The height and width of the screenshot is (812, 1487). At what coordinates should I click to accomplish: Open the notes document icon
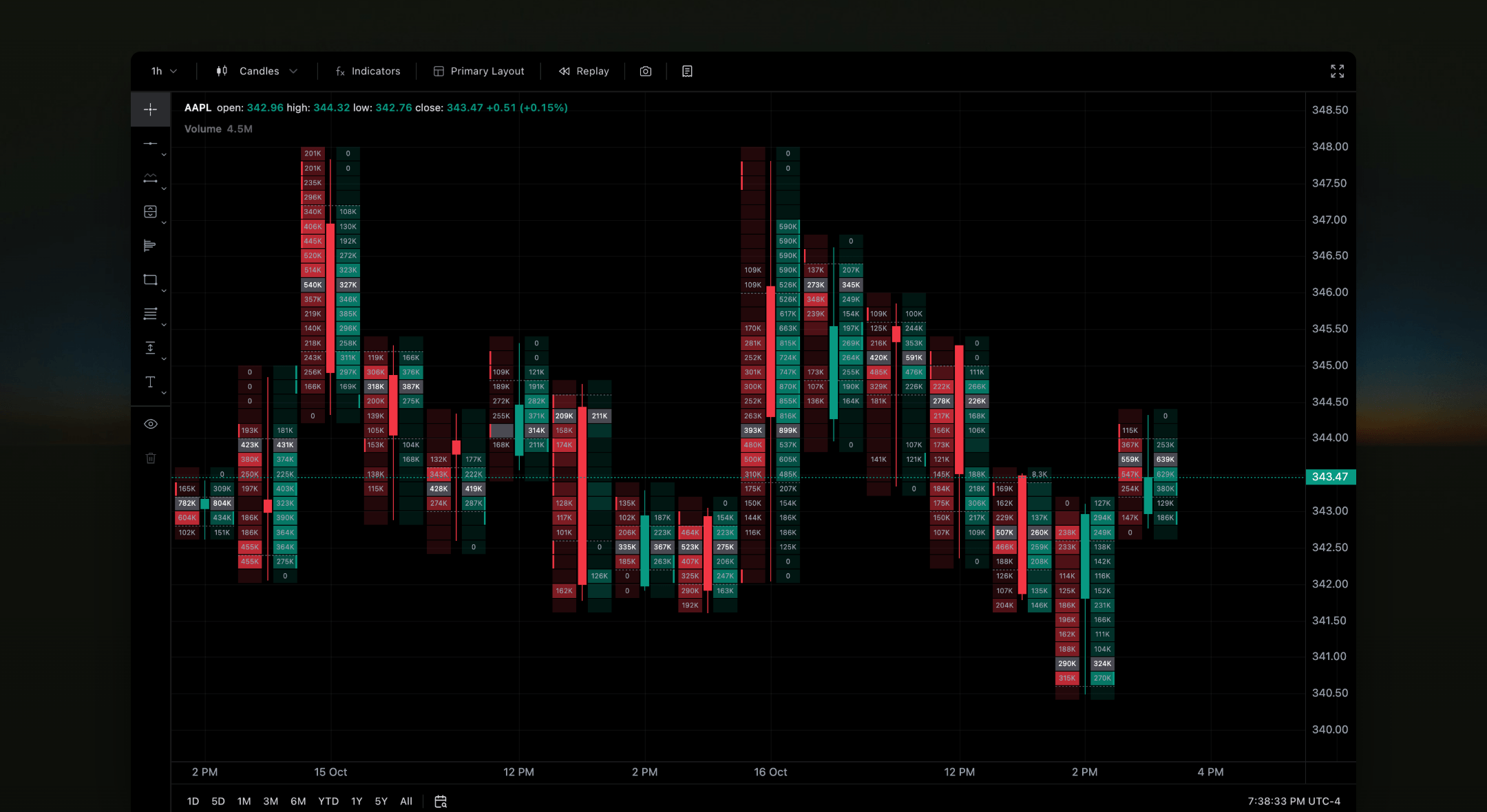[687, 71]
